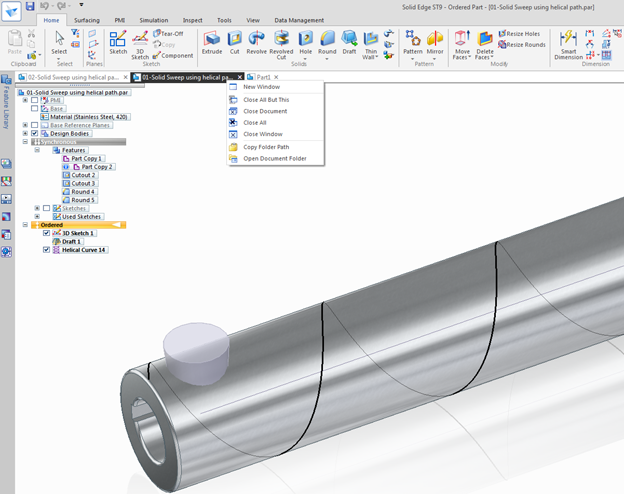
Task: Uncheck Helical Curve 14 checkbox
Action: point(47,250)
